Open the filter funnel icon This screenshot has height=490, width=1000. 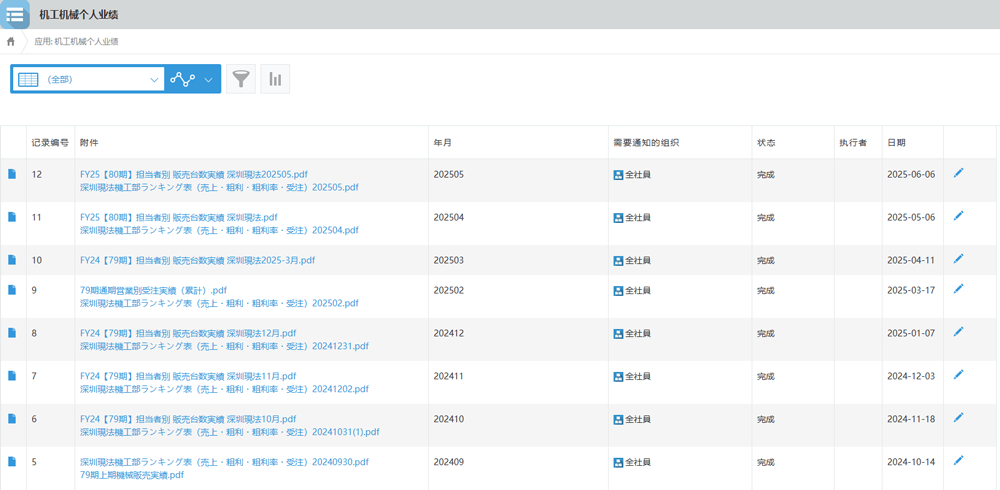point(241,79)
